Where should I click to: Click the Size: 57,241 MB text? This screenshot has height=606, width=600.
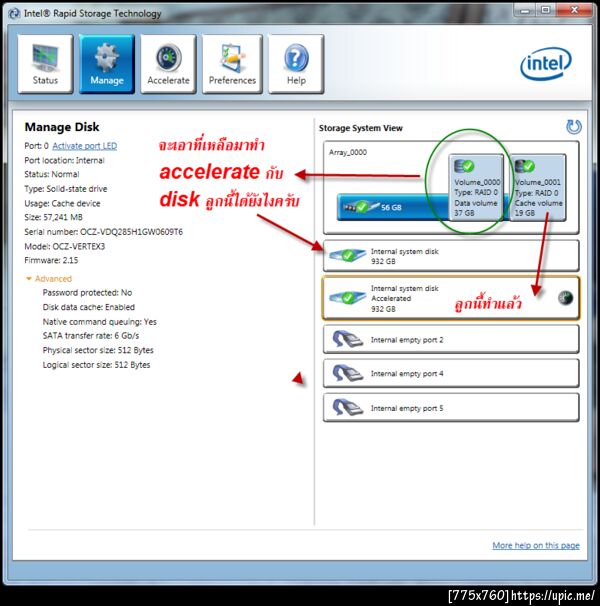[x=53, y=217]
